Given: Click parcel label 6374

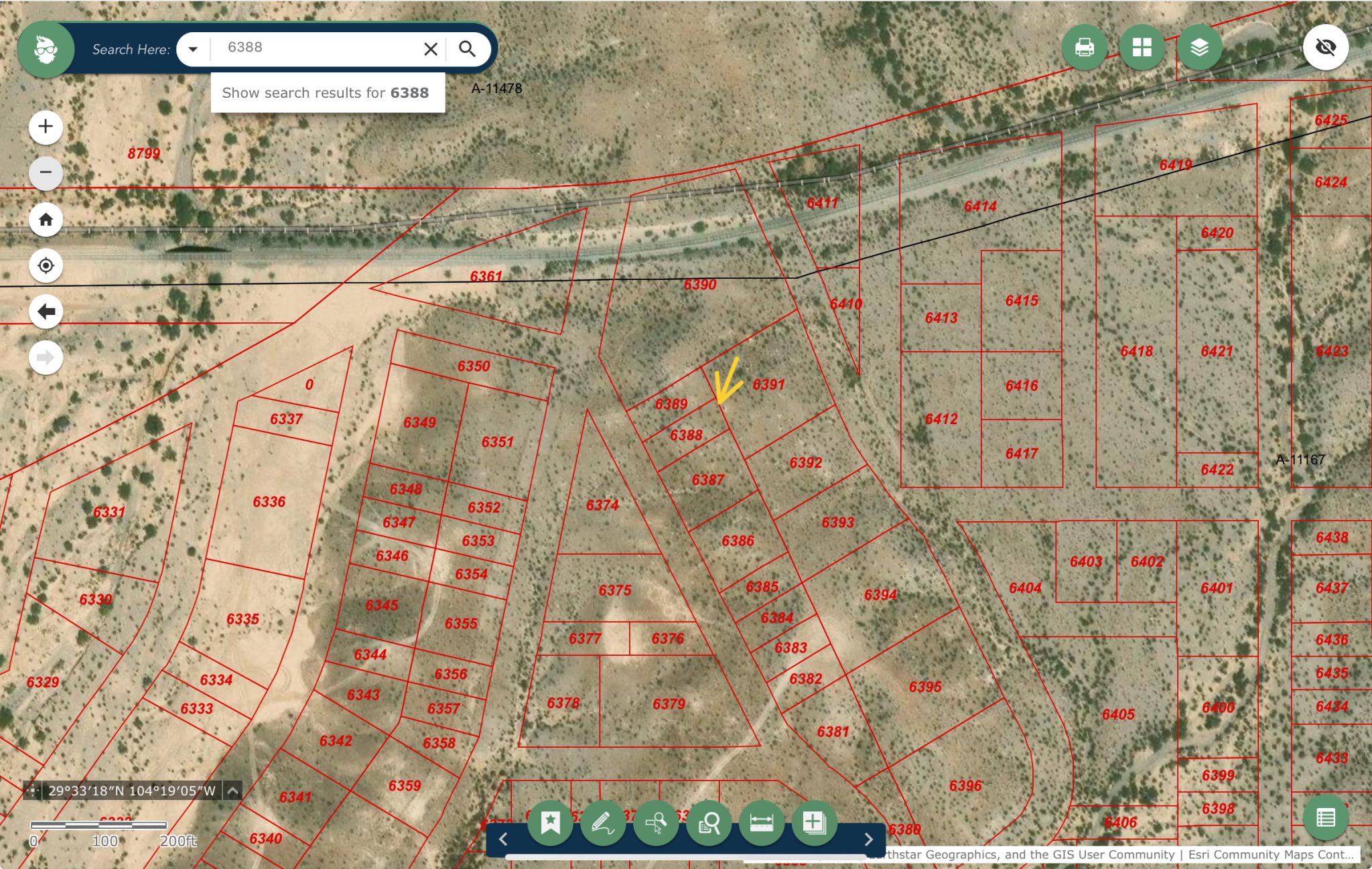Looking at the screenshot, I should click(602, 505).
